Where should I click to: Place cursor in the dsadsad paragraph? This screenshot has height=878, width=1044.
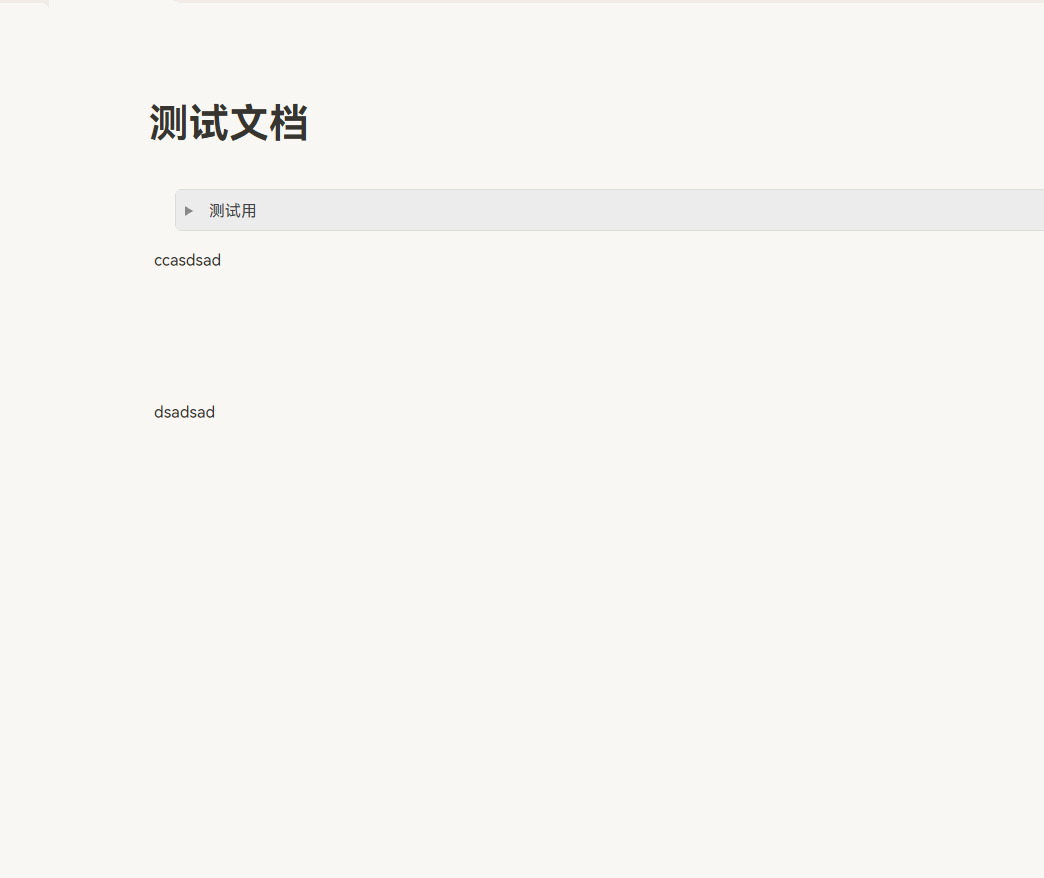184,412
